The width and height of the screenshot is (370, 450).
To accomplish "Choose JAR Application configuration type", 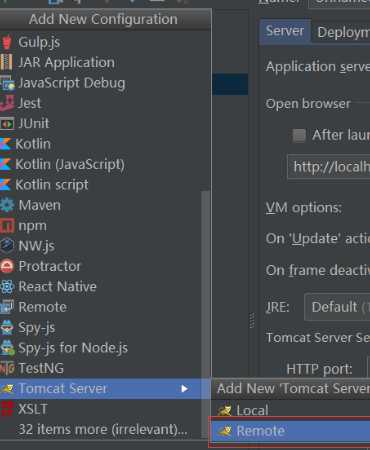I will [x=105, y=62].
